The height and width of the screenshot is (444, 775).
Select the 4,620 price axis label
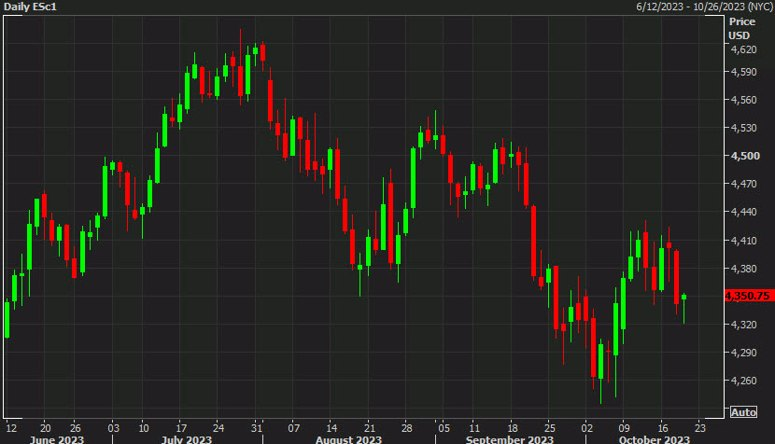coord(743,49)
